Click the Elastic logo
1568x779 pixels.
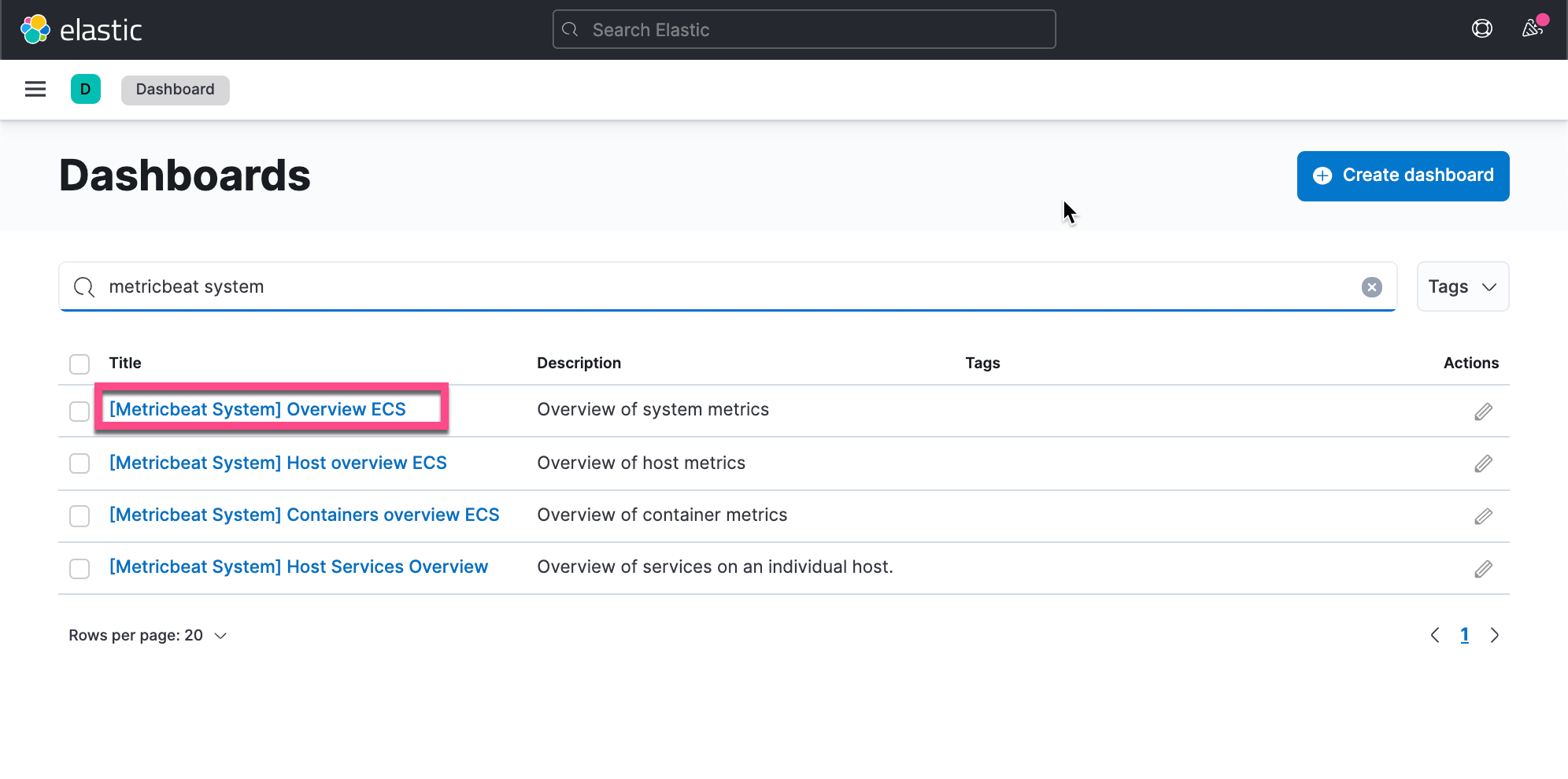(x=81, y=30)
